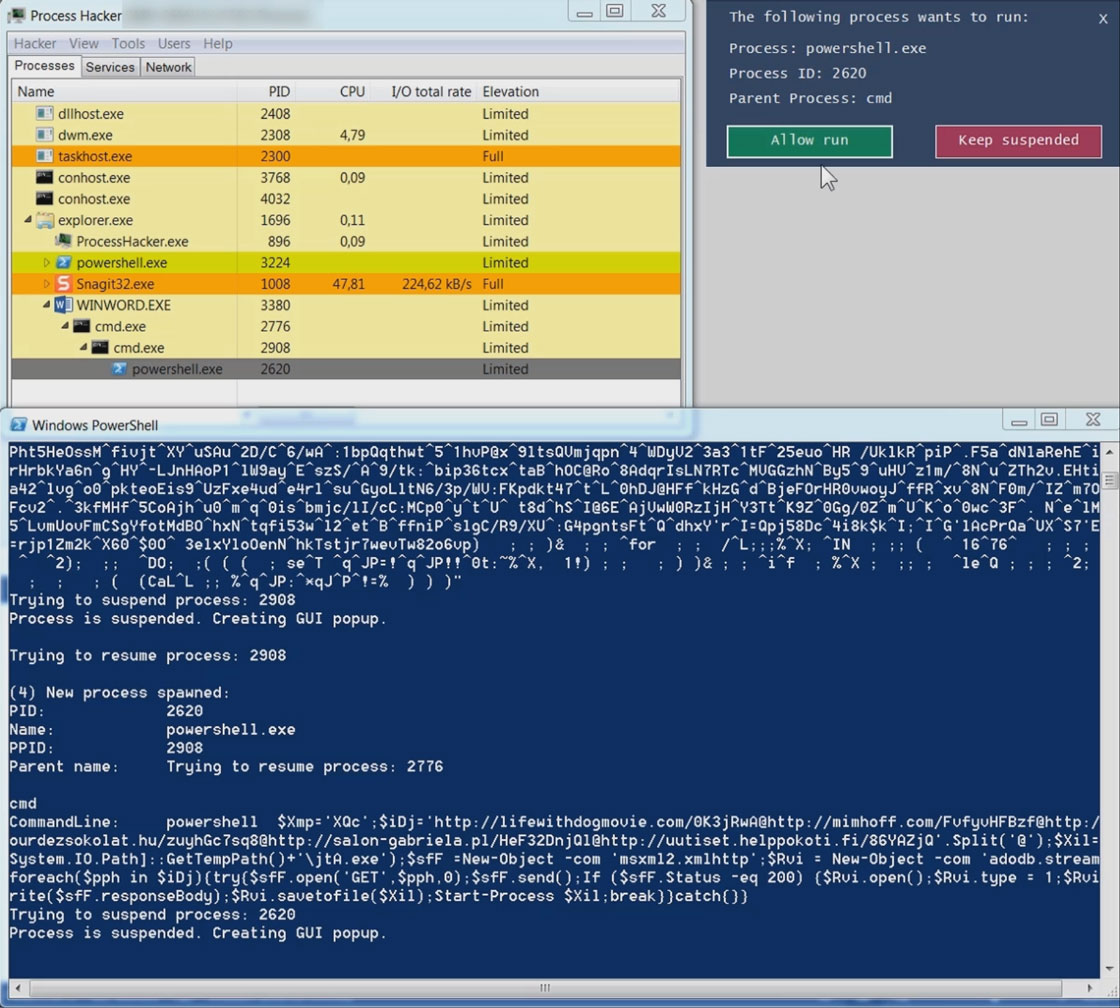Click the Process Hacker title bar icon
The image size is (1120, 1008).
pyautogui.click(x=16, y=15)
